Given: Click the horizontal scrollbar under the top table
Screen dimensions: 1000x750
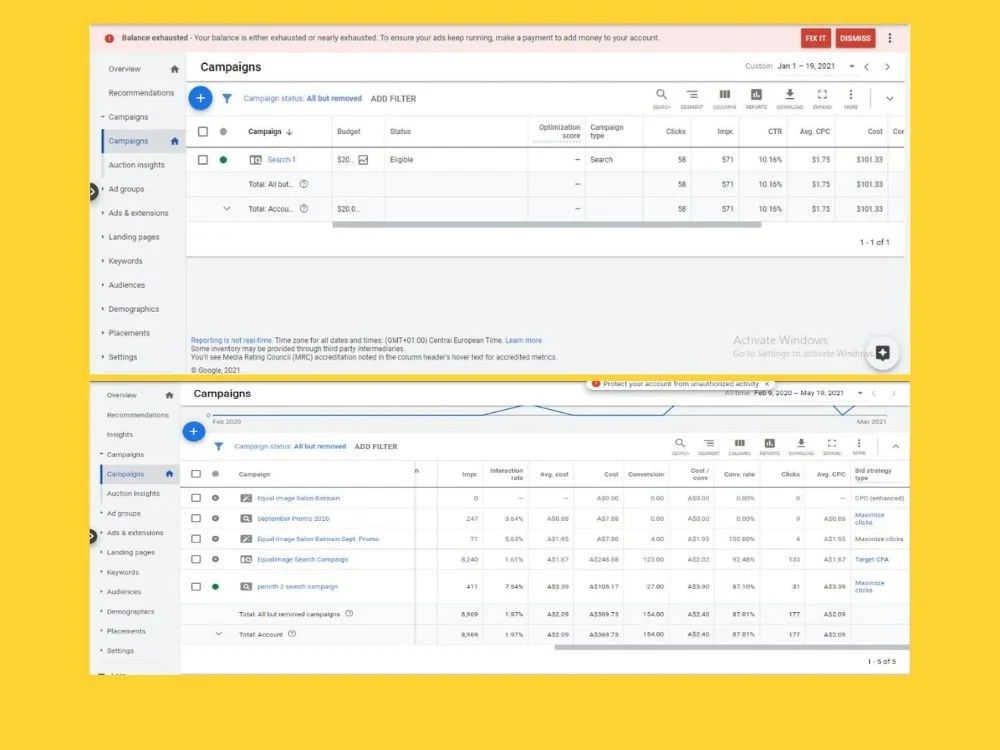Looking at the screenshot, I should click(x=547, y=224).
